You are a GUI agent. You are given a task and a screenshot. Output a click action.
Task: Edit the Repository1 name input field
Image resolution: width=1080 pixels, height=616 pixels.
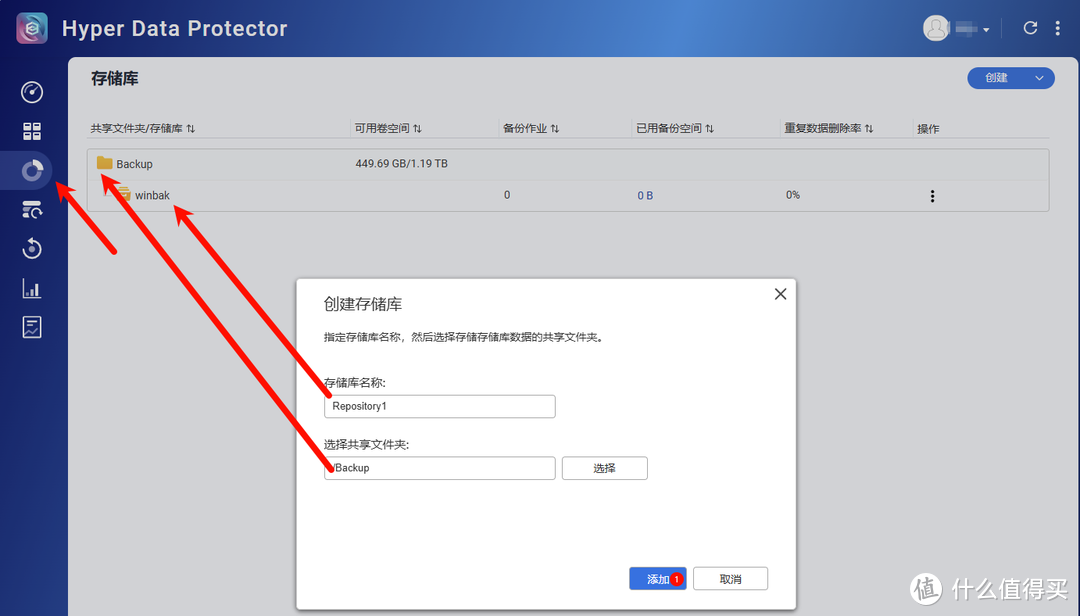click(439, 406)
